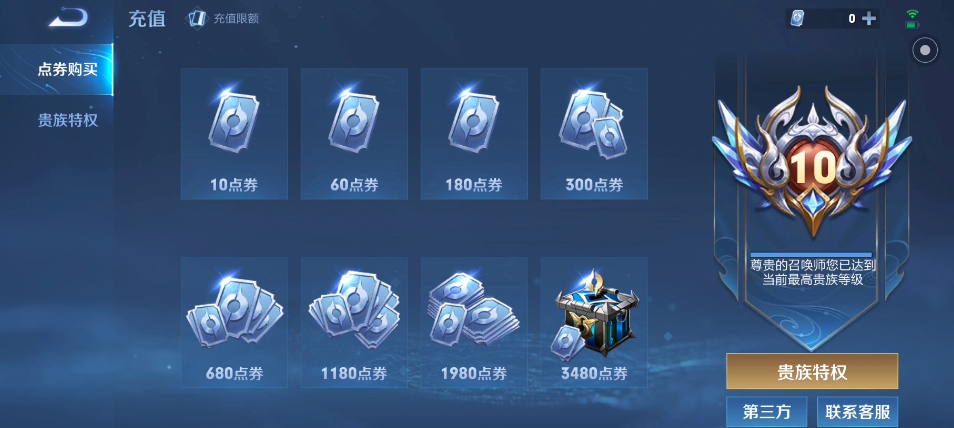The image size is (954, 428).
Task: Open the 第三方 third-party button
Action: (767, 412)
